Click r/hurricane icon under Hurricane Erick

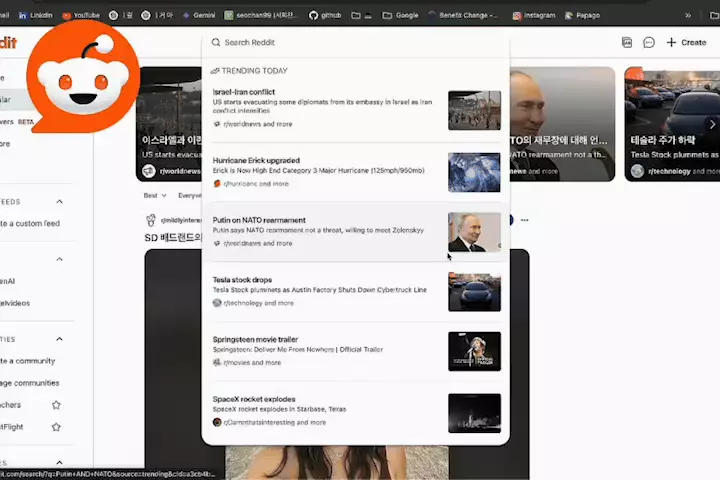pos(217,183)
